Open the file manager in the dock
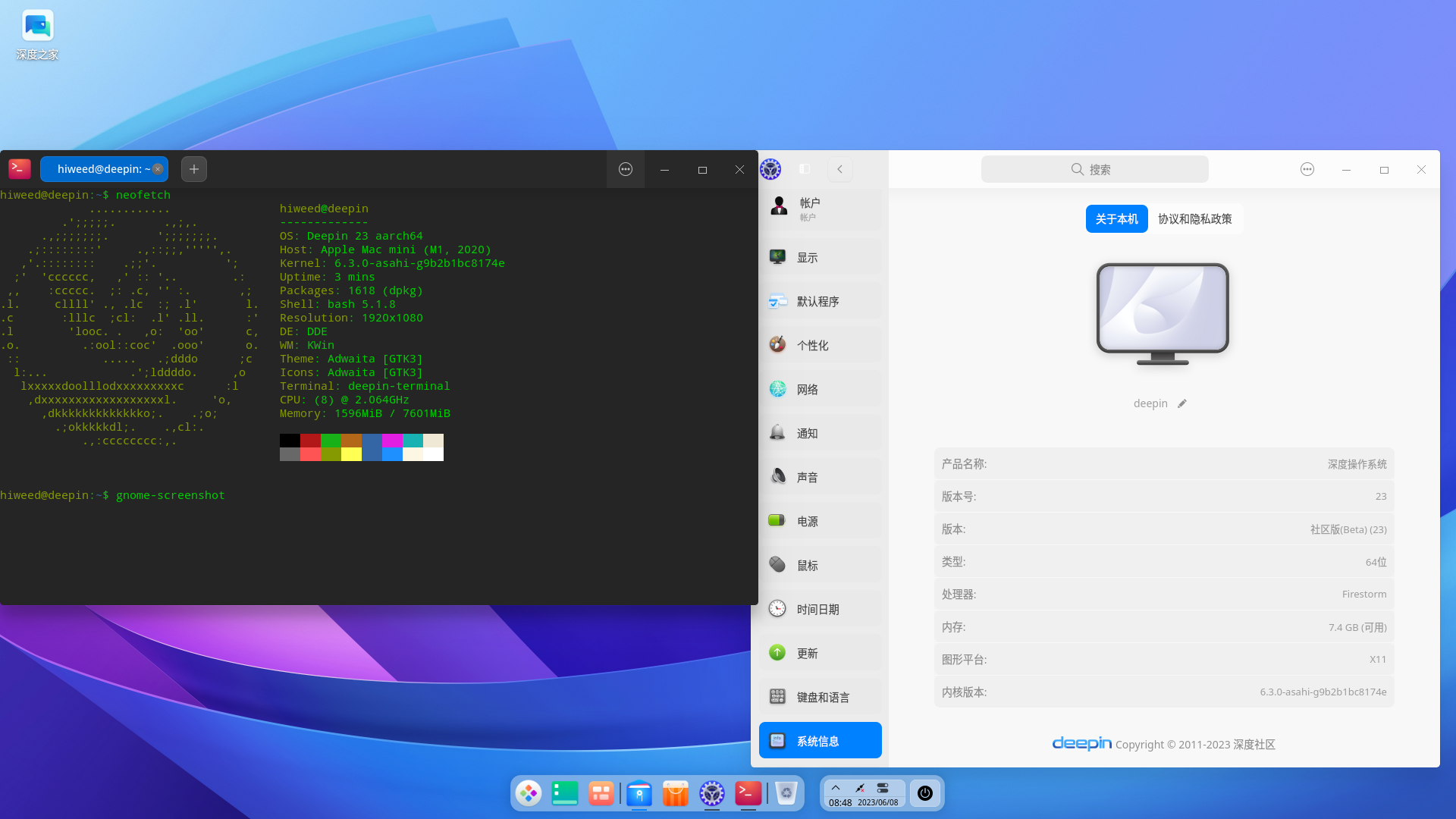Image resolution: width=1456 pixels, height=819 pixels. 639,793
